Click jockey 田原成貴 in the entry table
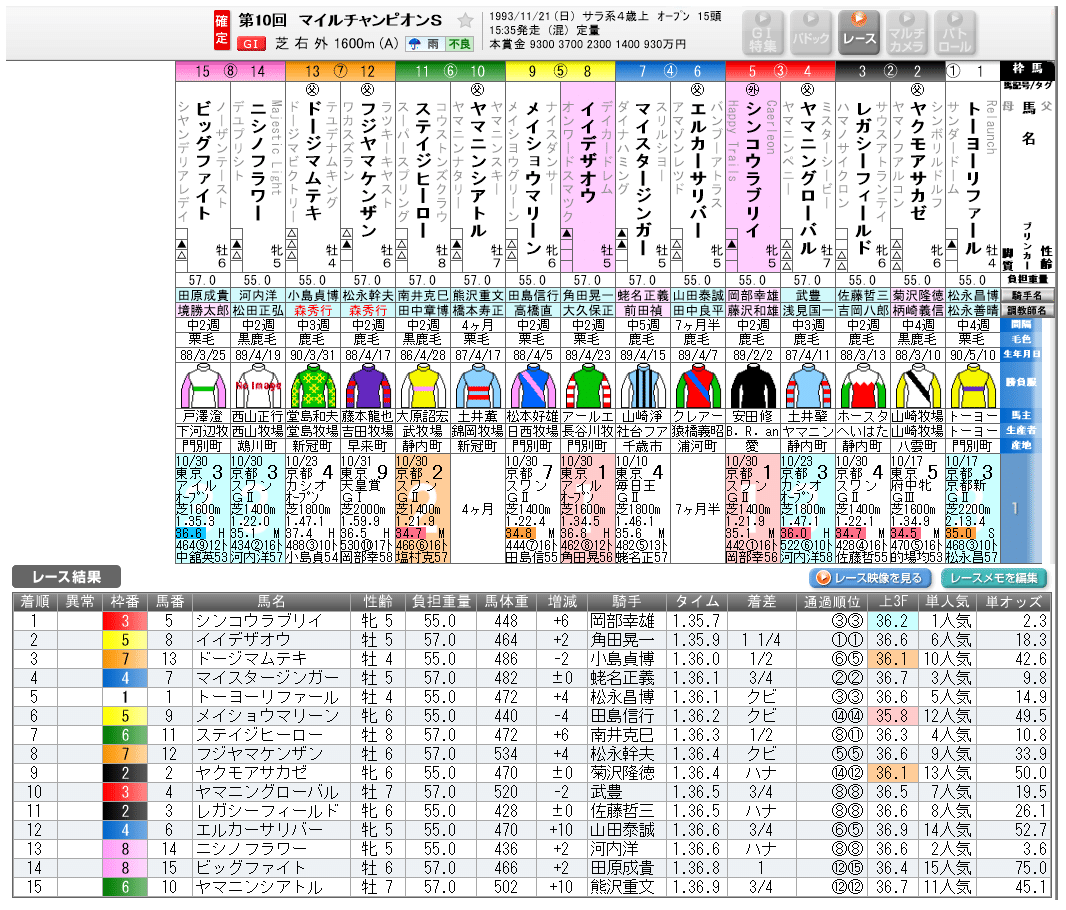This screenshot has height=910, width=1066. coord(203,296)
